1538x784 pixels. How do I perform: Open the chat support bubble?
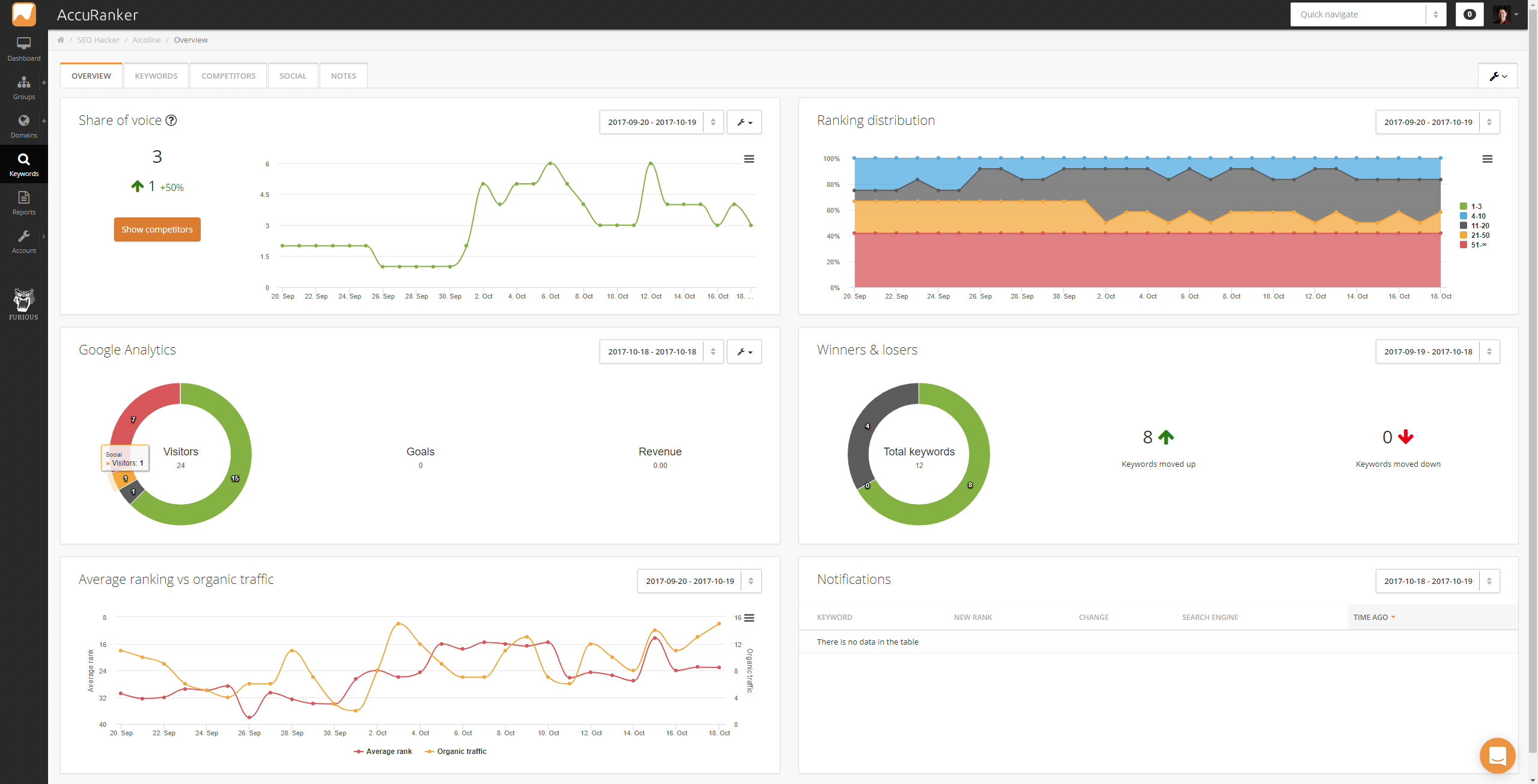(1497, 755)
